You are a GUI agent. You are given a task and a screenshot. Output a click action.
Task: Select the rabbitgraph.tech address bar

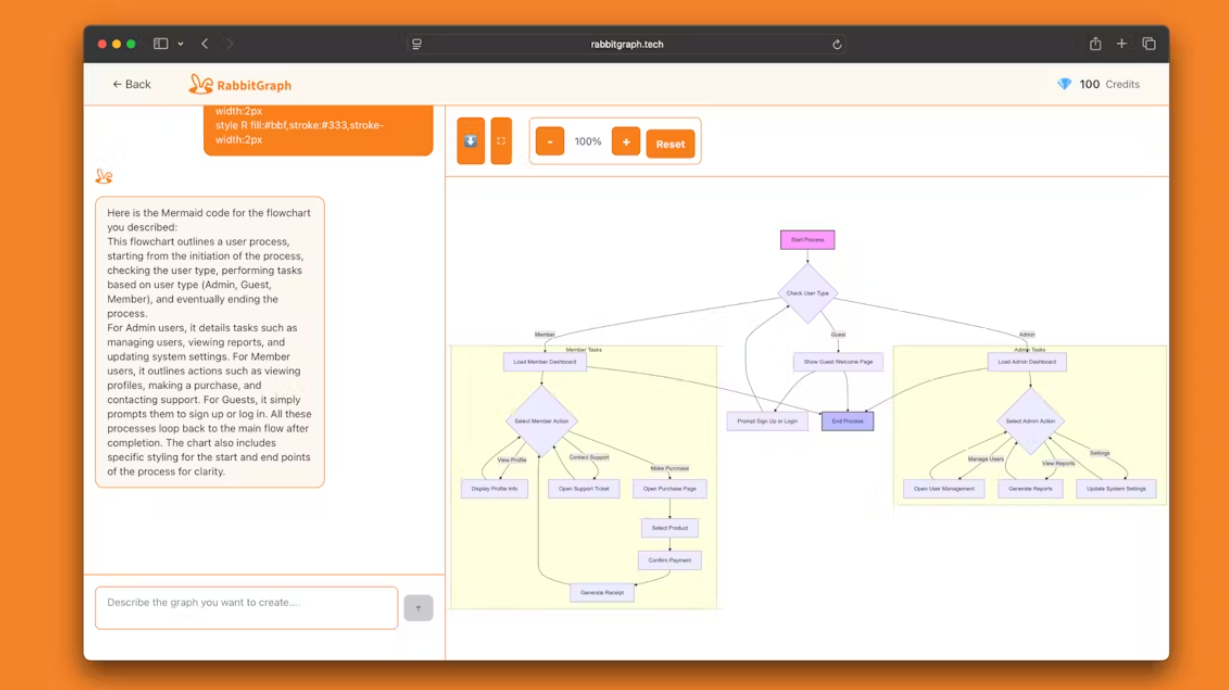627,43
